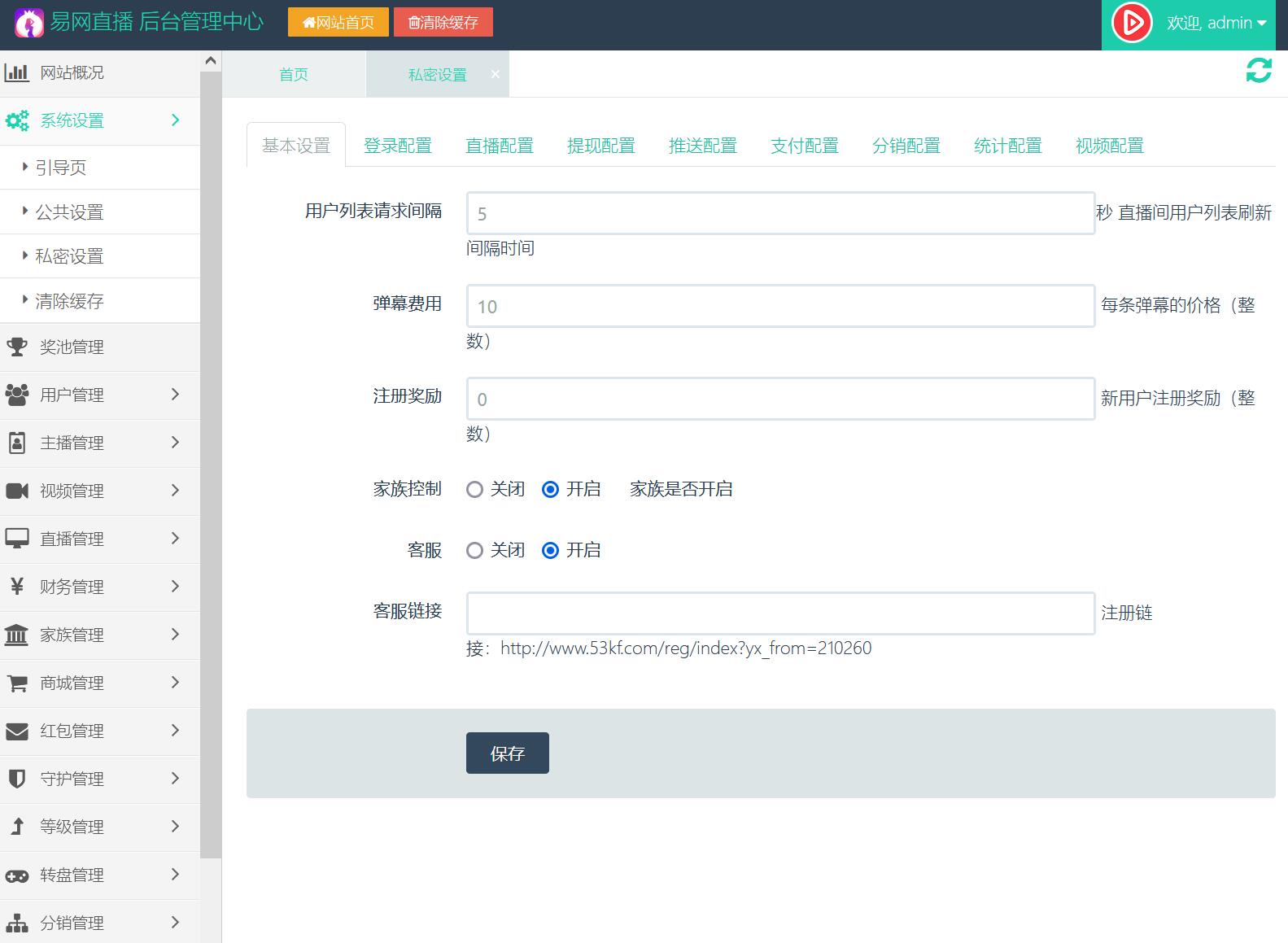The image size is (1288, 943).
Task: Click the 网站首页 orange button
Action: click(x=338, y=22)
